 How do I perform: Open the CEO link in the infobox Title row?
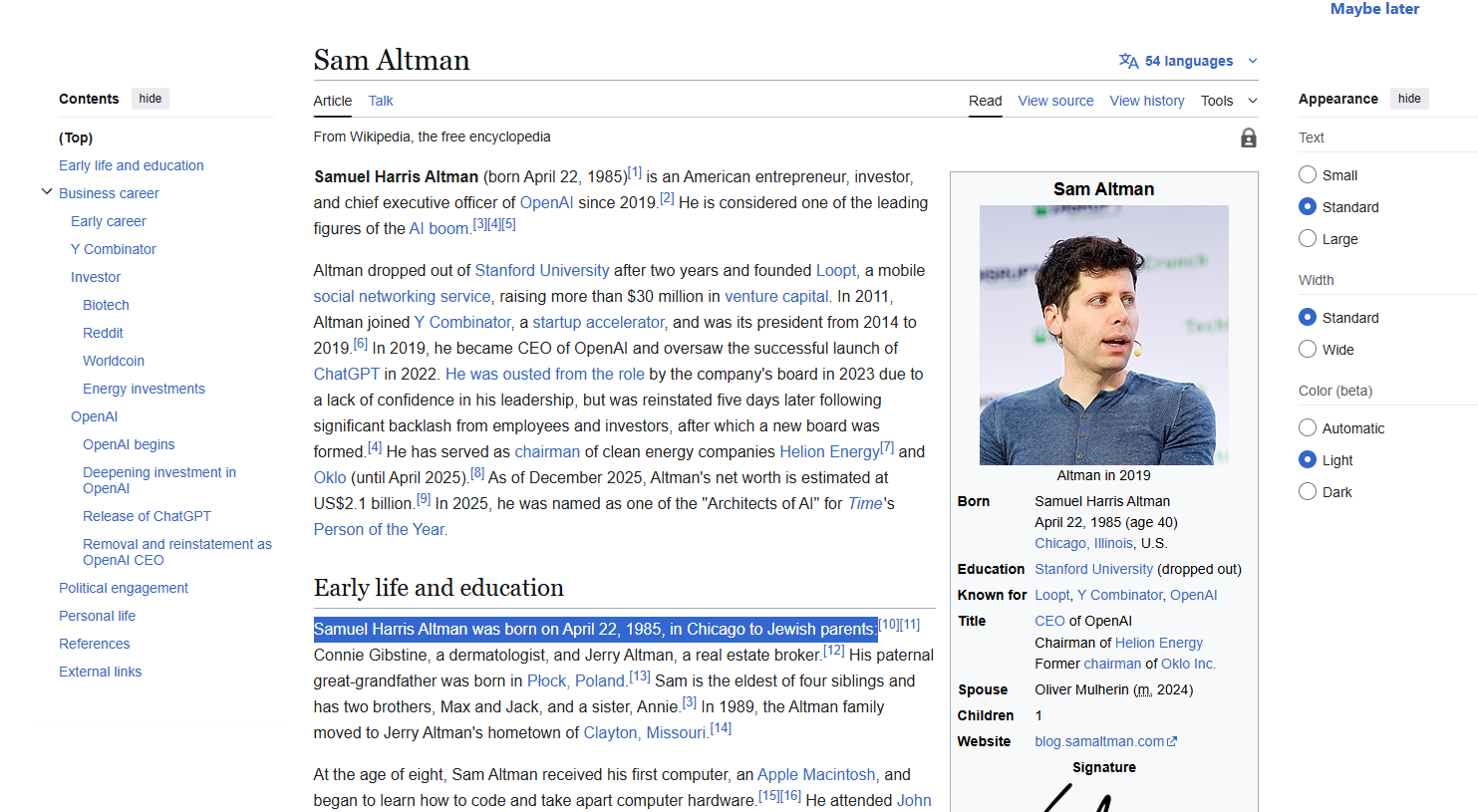(x=1049, y=621)
